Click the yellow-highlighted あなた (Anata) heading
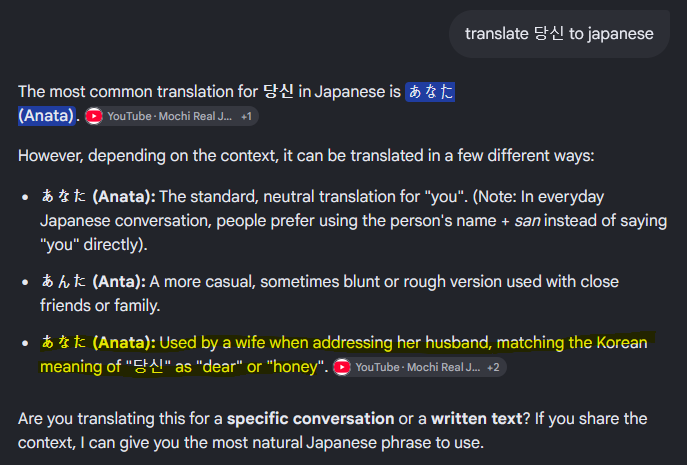The width and height of the screenshot is (687, 465). [x=98, y=343]
